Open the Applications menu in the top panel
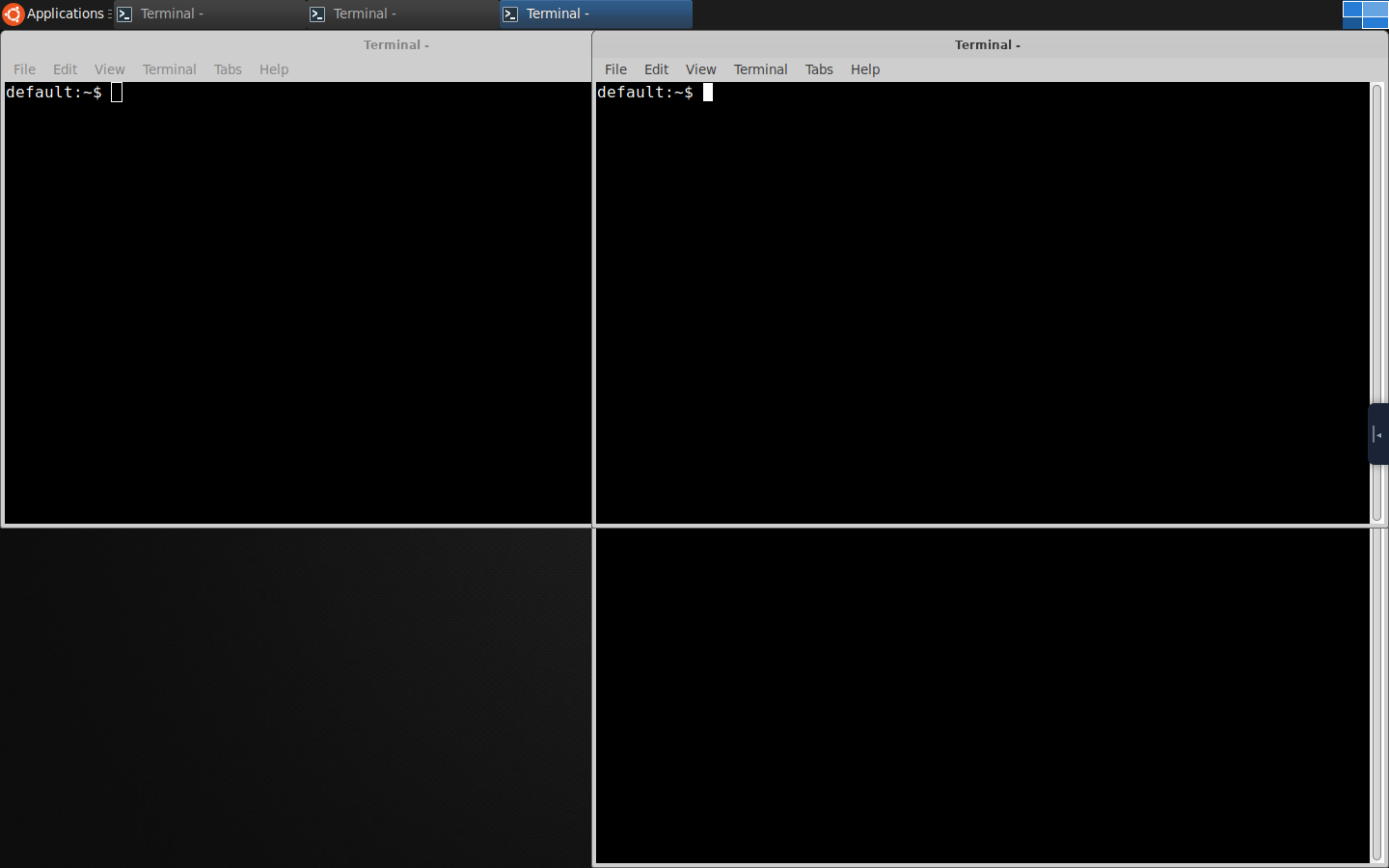This screenshot has width=1389, height=868. (x=56, y=14)
